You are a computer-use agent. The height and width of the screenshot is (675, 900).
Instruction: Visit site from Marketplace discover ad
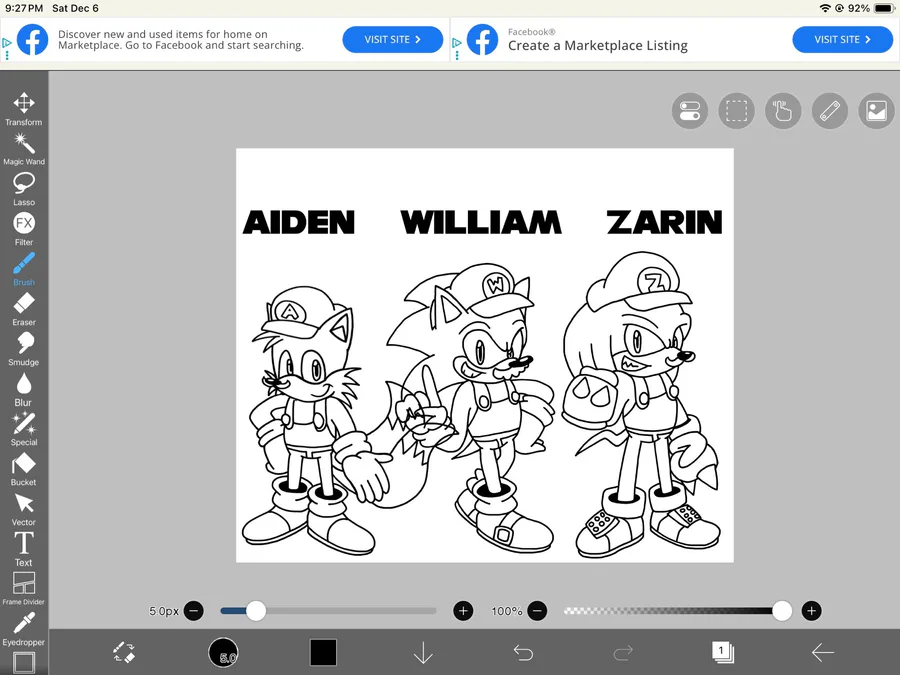pos(393,40)
